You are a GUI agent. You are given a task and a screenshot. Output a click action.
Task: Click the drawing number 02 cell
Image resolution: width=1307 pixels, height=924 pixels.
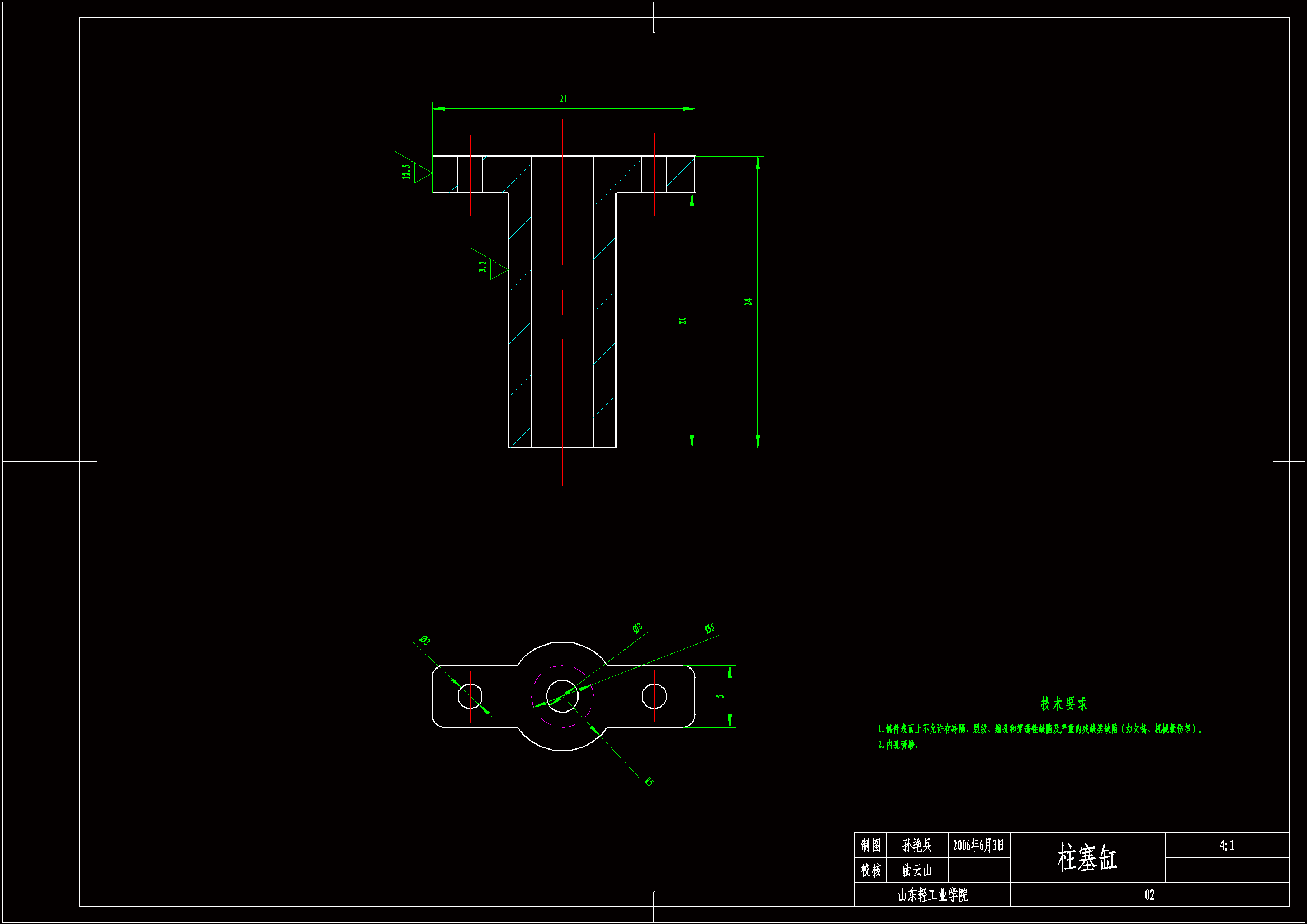coord(1149,895)
